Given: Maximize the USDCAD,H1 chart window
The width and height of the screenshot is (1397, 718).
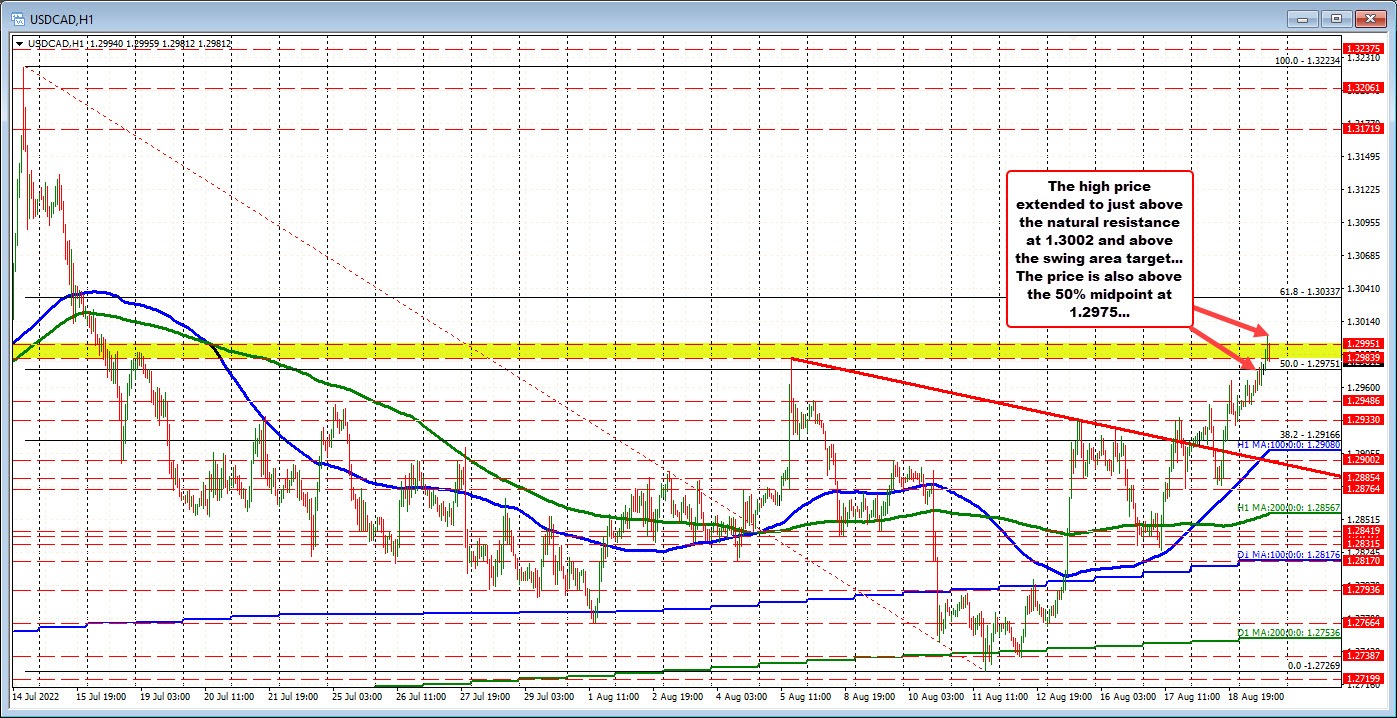Looking at the screenshot, I should (x=1336, y=18).
